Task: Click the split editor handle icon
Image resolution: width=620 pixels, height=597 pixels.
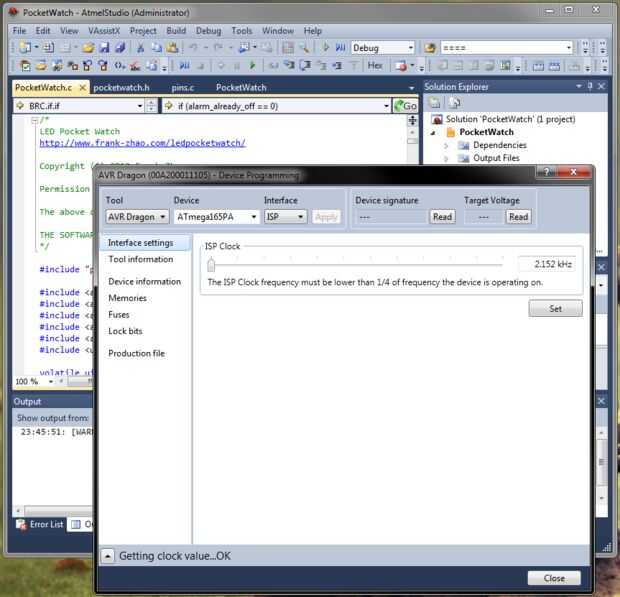Action: (412, 120)
